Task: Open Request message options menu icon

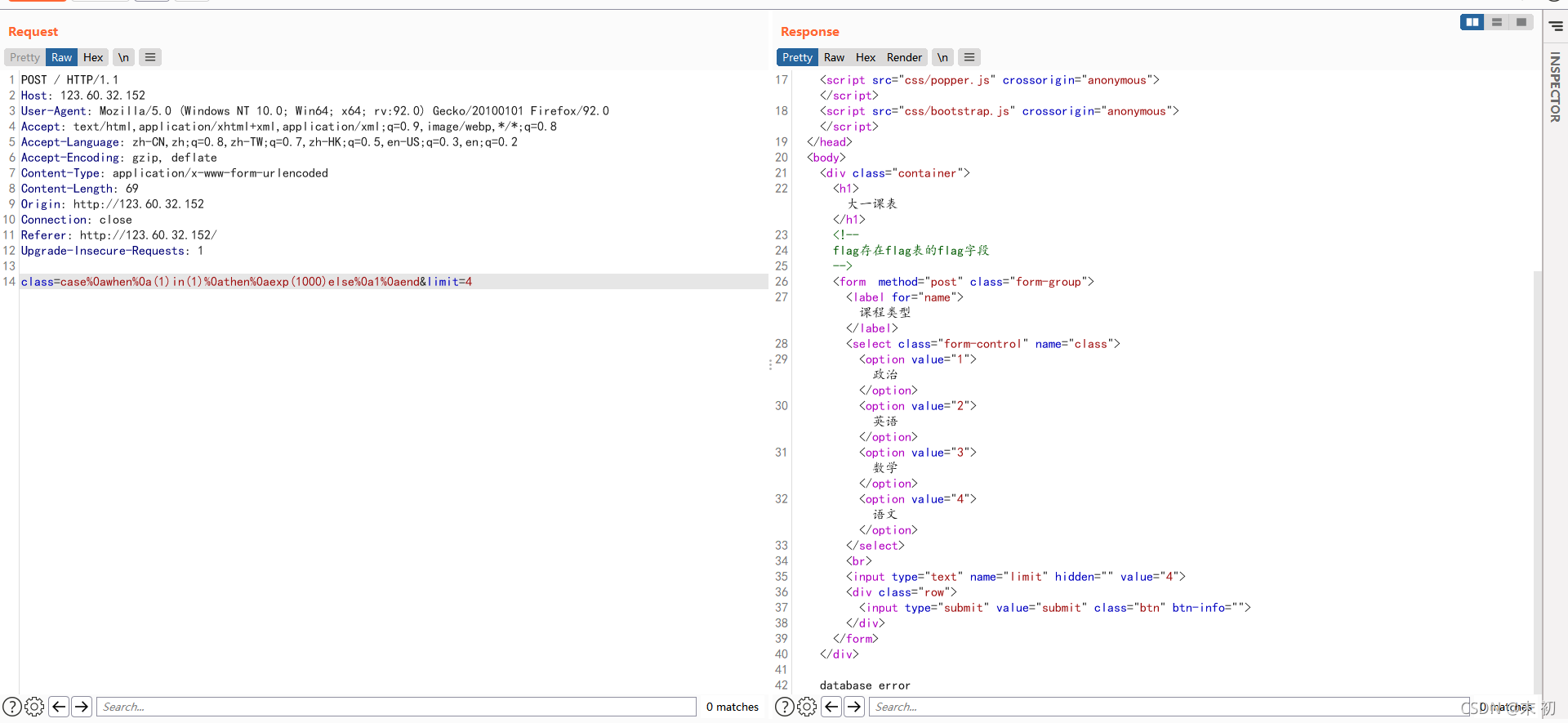Action: click(x=150, y=57)
